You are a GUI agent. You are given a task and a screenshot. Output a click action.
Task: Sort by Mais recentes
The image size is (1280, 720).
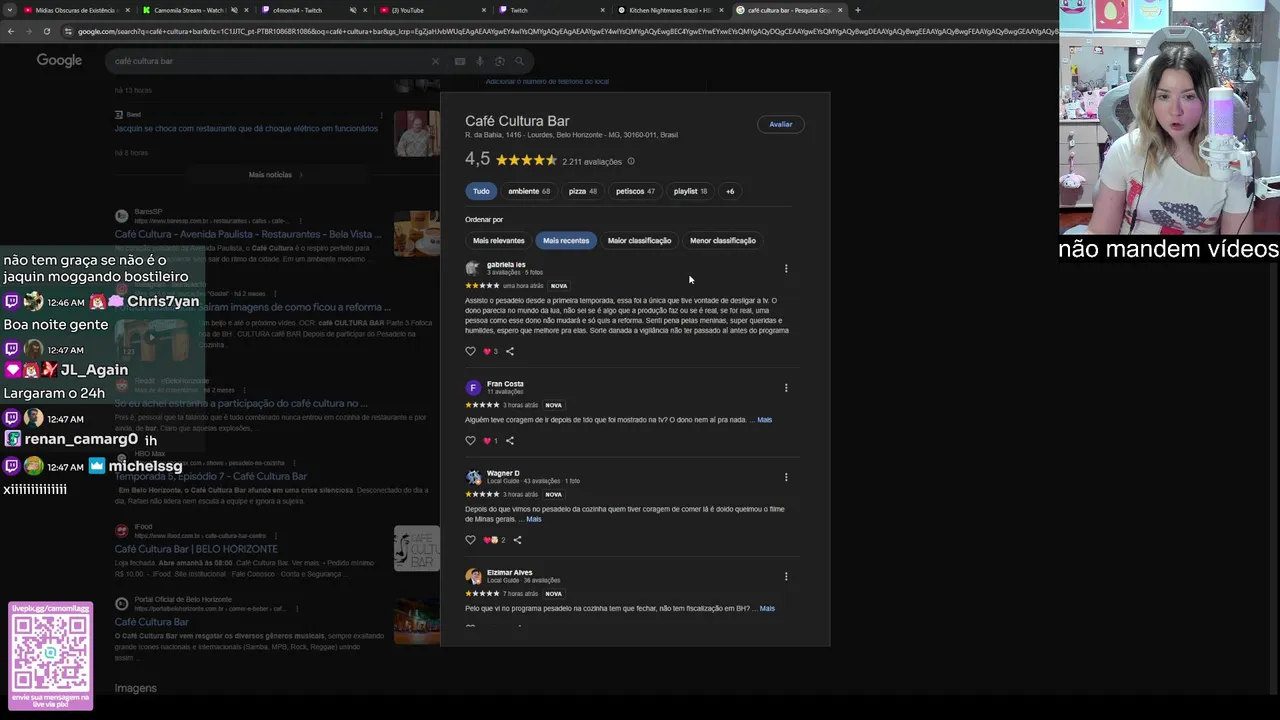[x=566, y=240]
